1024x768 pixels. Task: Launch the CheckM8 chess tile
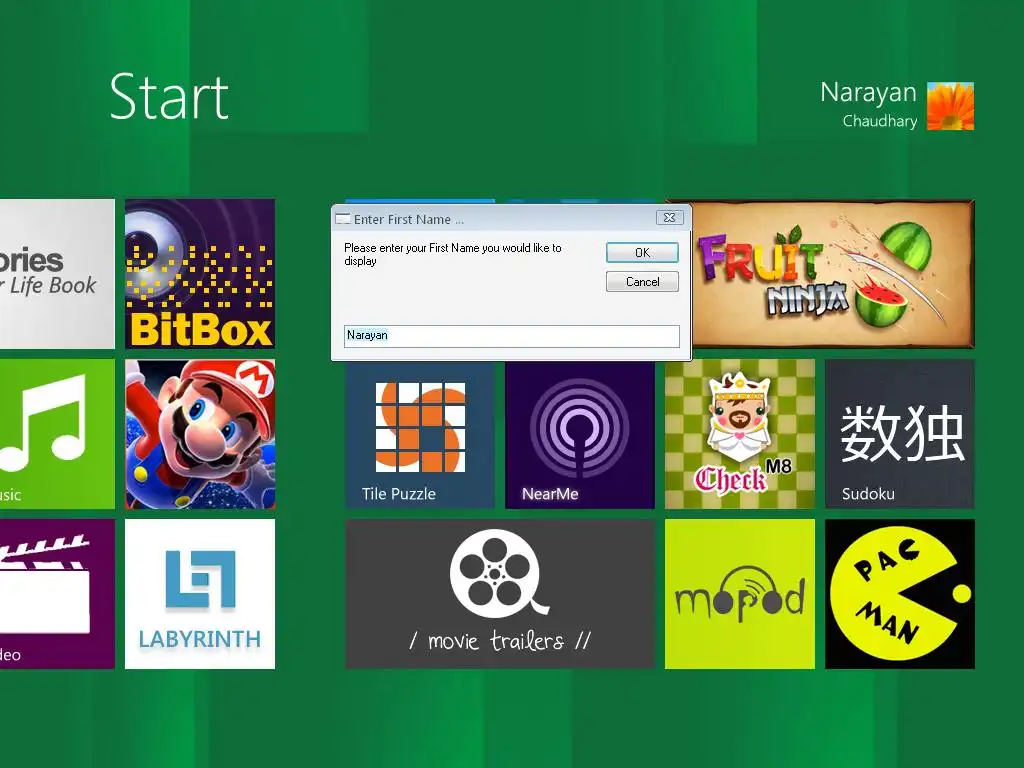[740, 434]
